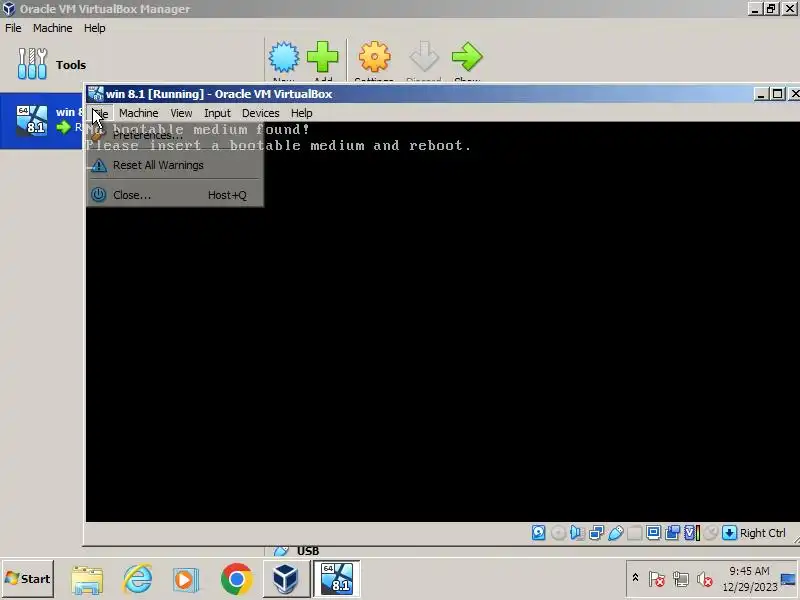Select the win 8.1 machine icon in list
The width and height of the screenshot is (800, 600).
coord(32,120)
